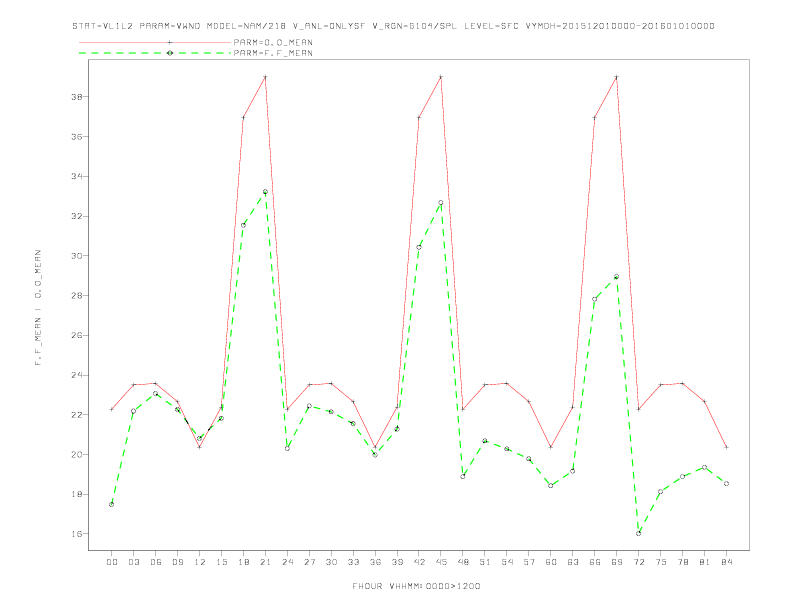This screenshot has width=792, height=612.
Task: Click x-axis forecast hour label 57
Action: point(529,562)
